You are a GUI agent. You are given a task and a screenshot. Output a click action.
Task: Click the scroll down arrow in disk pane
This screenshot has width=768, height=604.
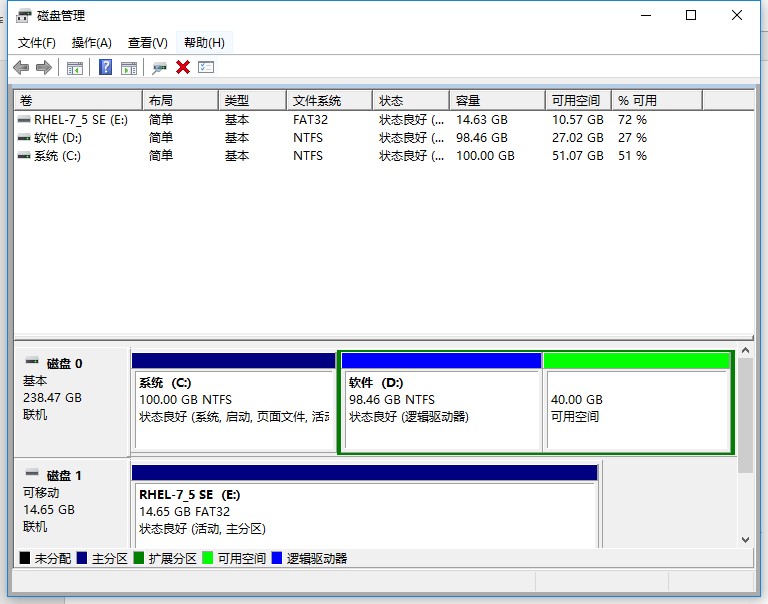point(745,539)
